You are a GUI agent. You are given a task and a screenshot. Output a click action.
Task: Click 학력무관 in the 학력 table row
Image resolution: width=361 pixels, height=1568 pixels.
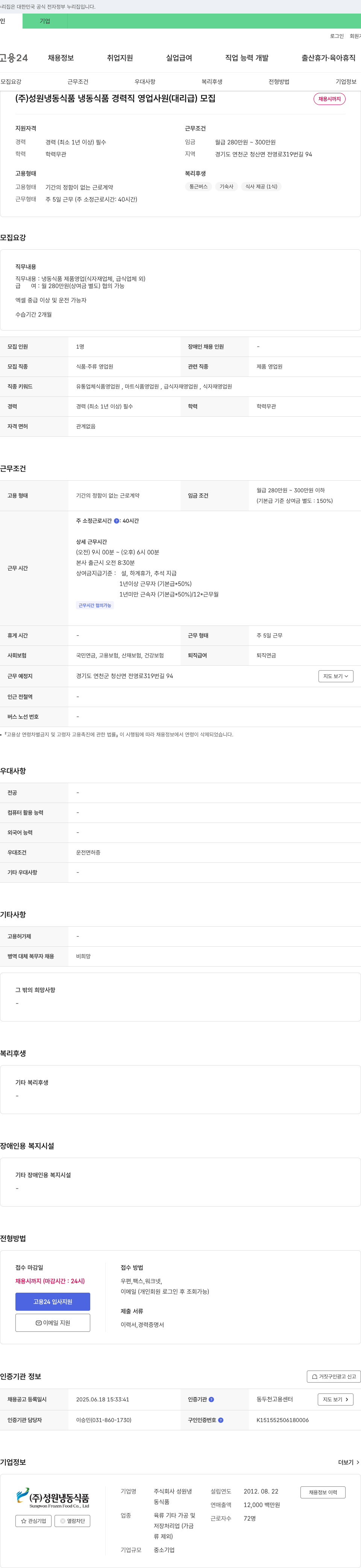click(x=266, y=407)
